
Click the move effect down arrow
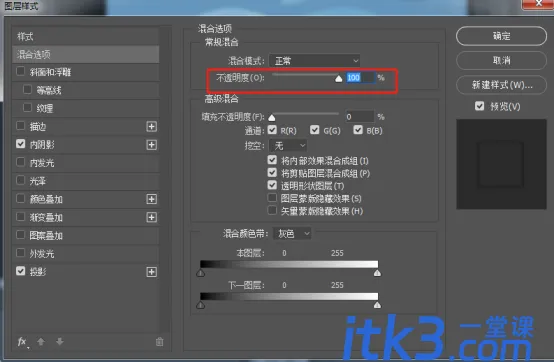click(60, 342)
